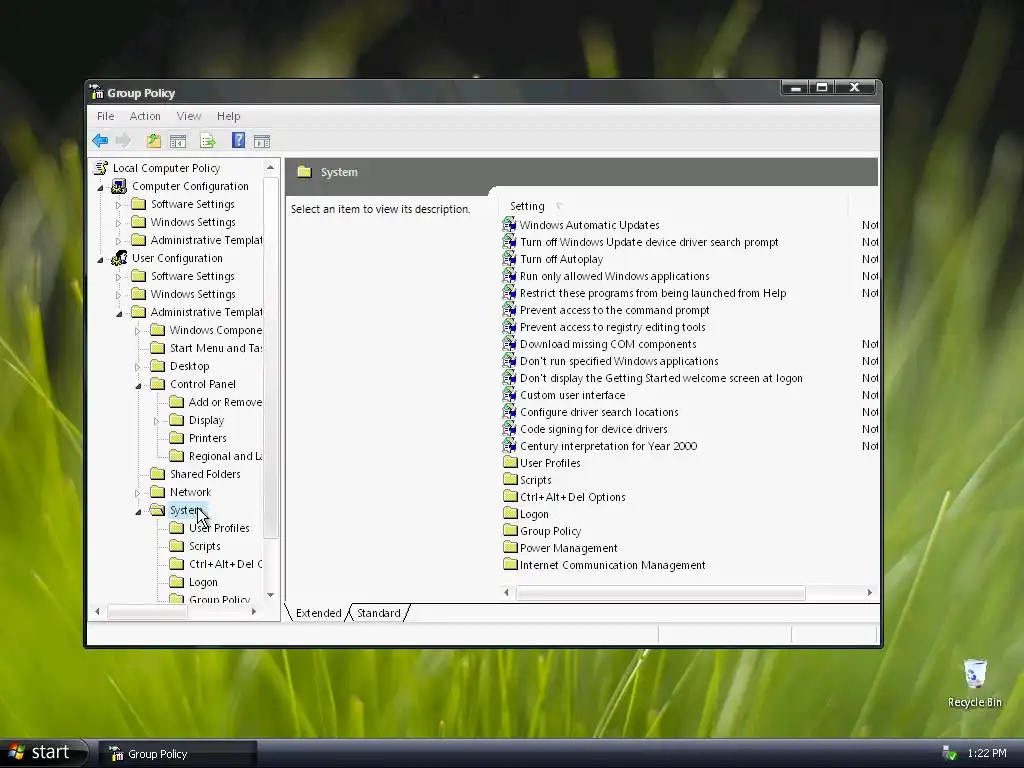Click the Logon folder icon in right list
Viewport: 1024px width, 768px height.
tap(510, 513)
